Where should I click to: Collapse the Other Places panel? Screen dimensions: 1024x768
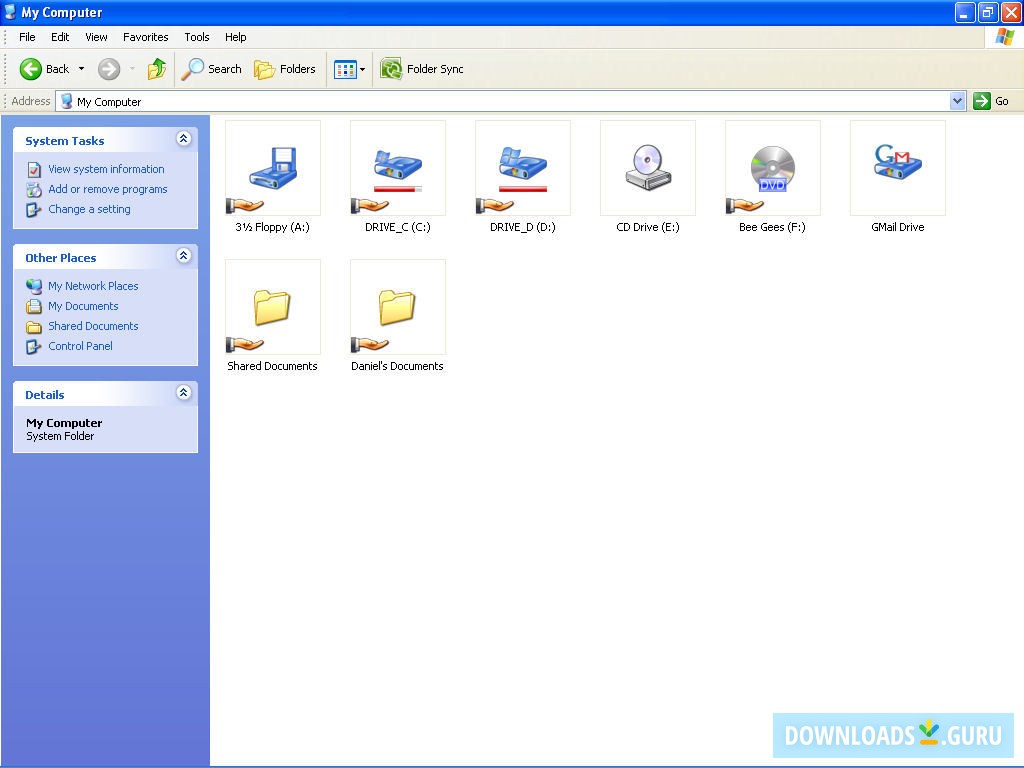click(183, 256)
